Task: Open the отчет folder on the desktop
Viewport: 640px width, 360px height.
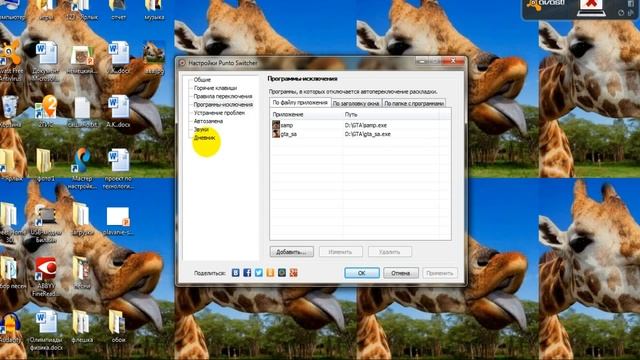Action: pyautogui.click(x=118, y=10)
